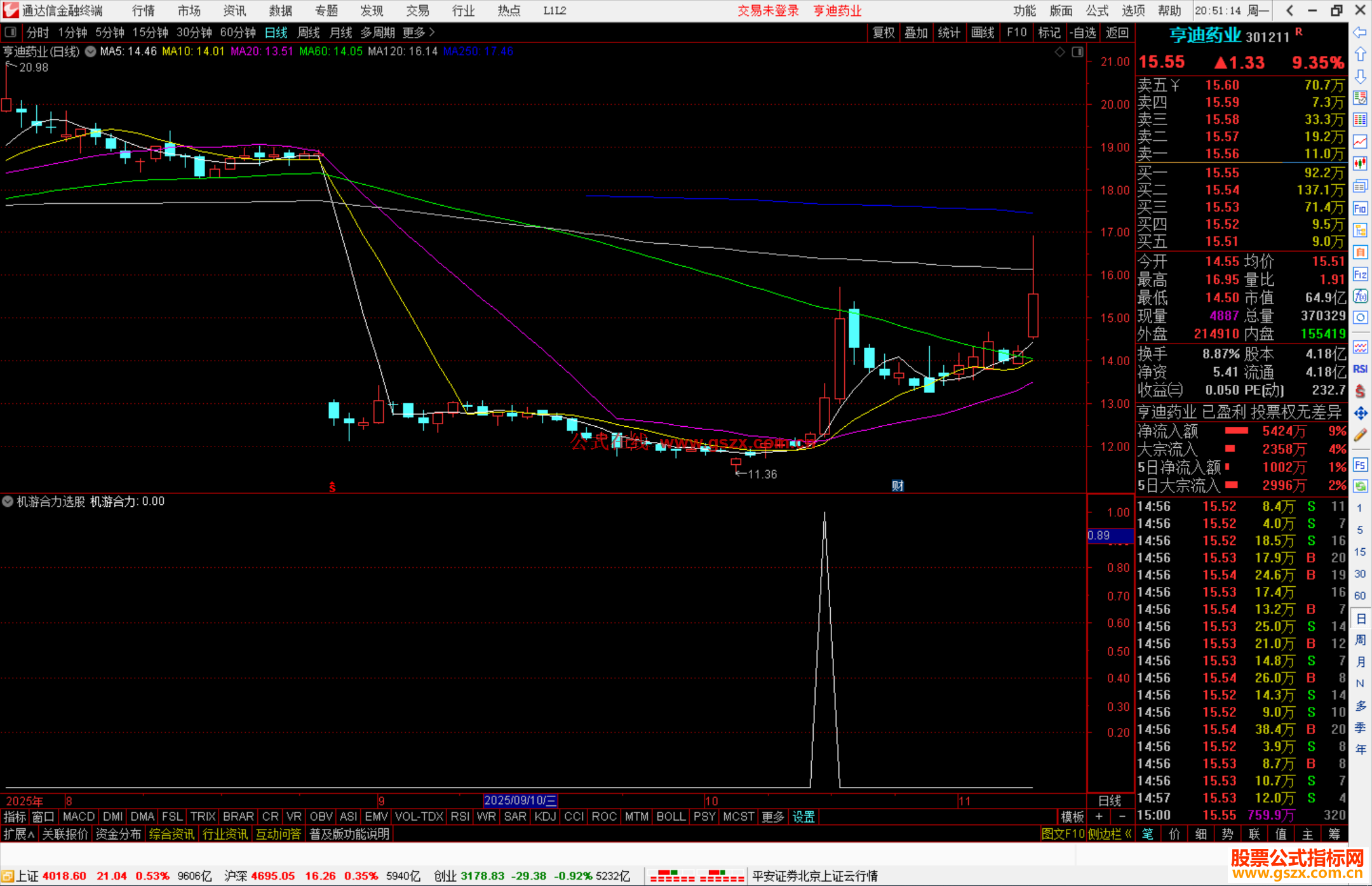Switch to the 周线 period tab
The width and height of the screenshot is (1372, 886).
(309, 32)
